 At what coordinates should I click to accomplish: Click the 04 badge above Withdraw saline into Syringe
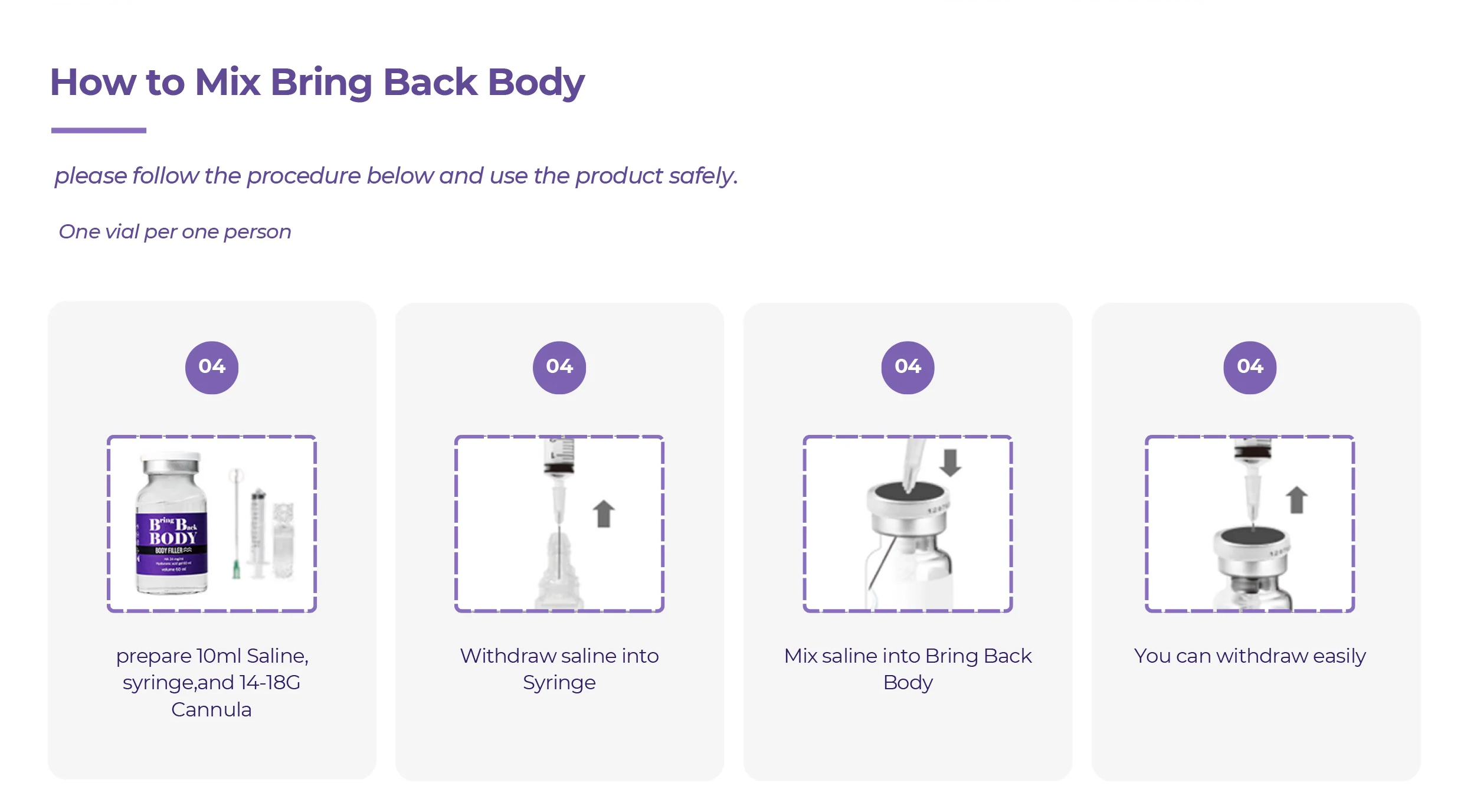click(x=559, y=367)
